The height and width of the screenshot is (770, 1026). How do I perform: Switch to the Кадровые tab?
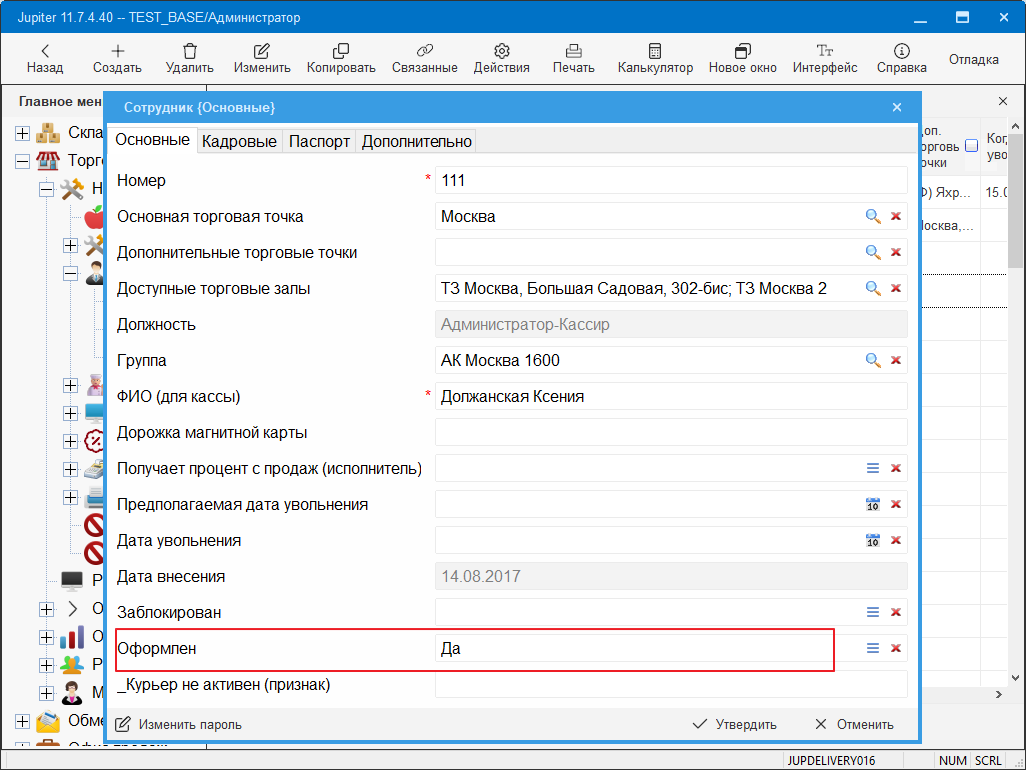coord(239,141)
